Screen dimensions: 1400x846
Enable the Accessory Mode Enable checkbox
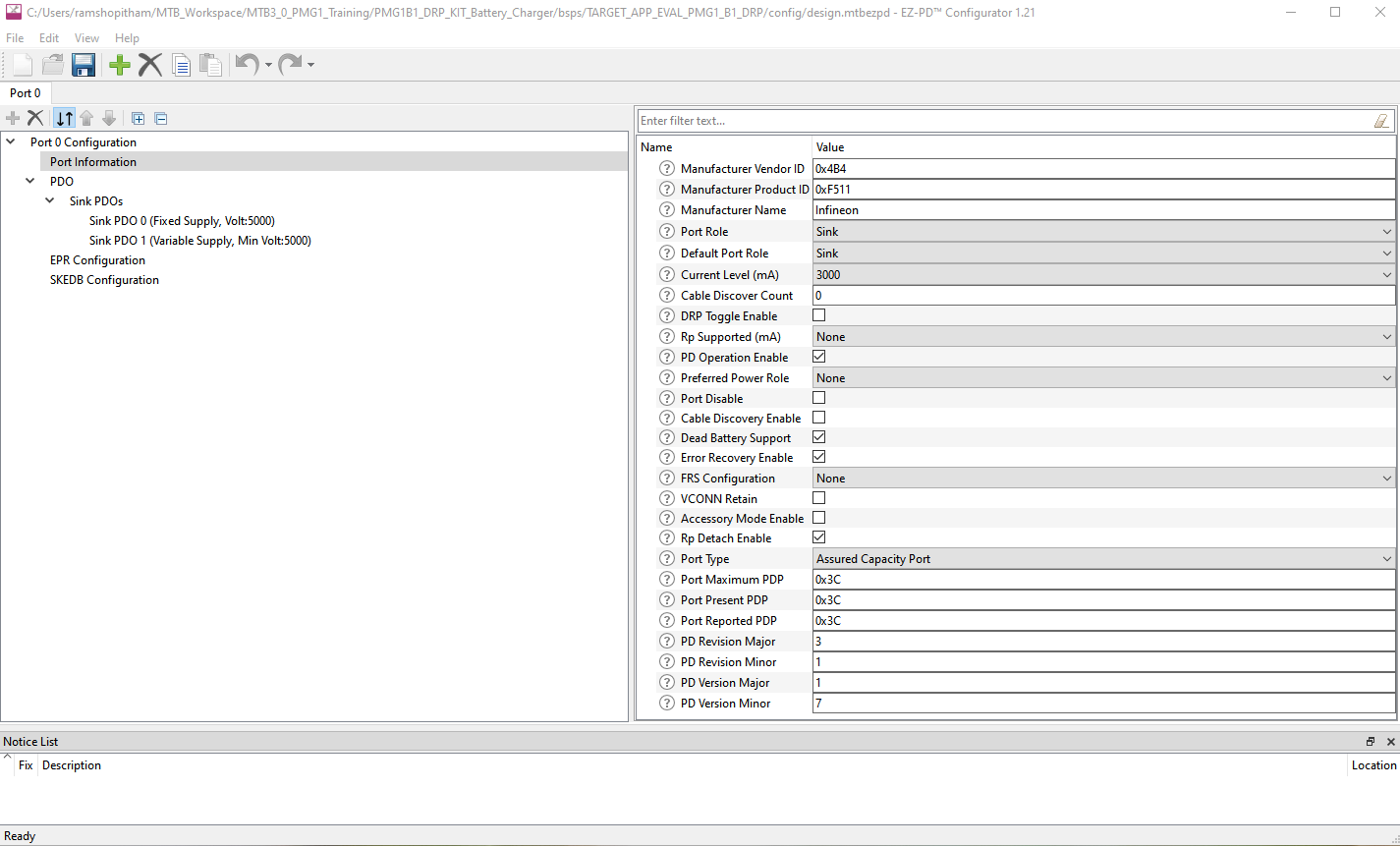click(x=819, y=518)
